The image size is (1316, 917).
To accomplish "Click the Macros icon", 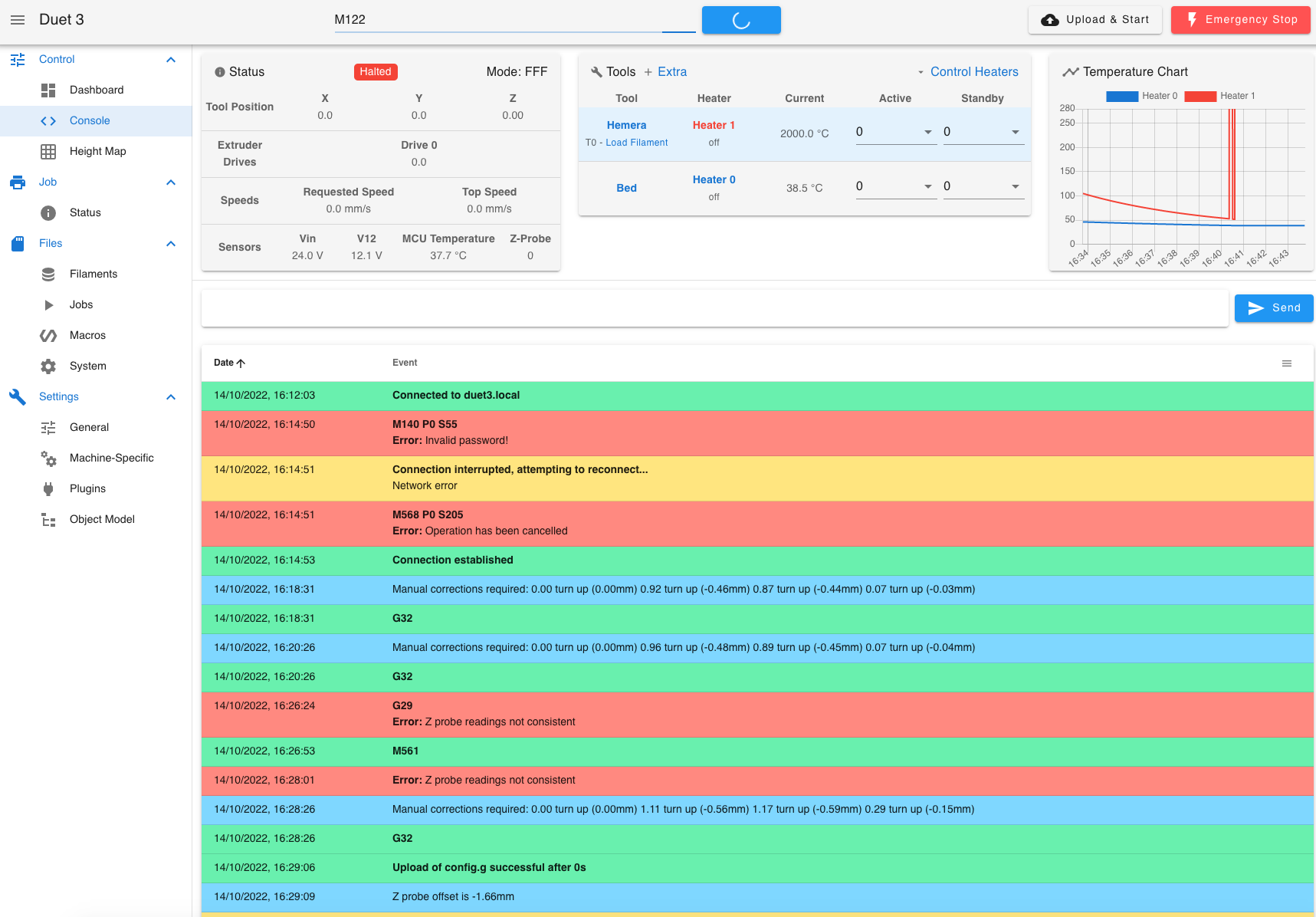I will pyautogui.click(x=48, y=335).
